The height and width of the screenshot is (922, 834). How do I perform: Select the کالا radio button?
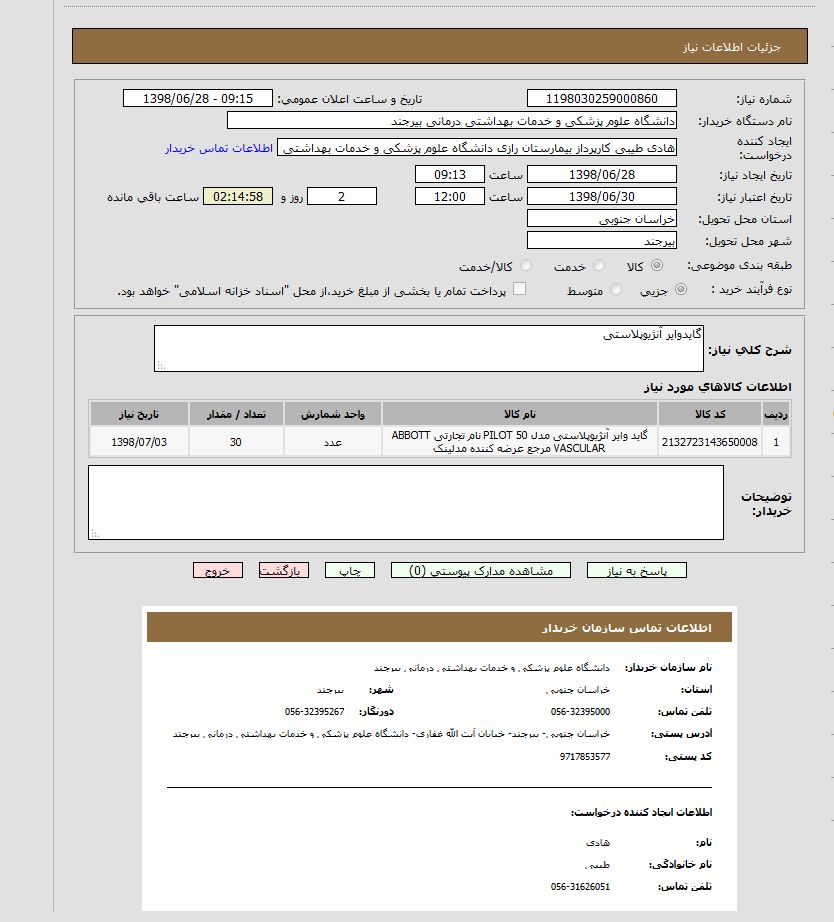[656, 266]
